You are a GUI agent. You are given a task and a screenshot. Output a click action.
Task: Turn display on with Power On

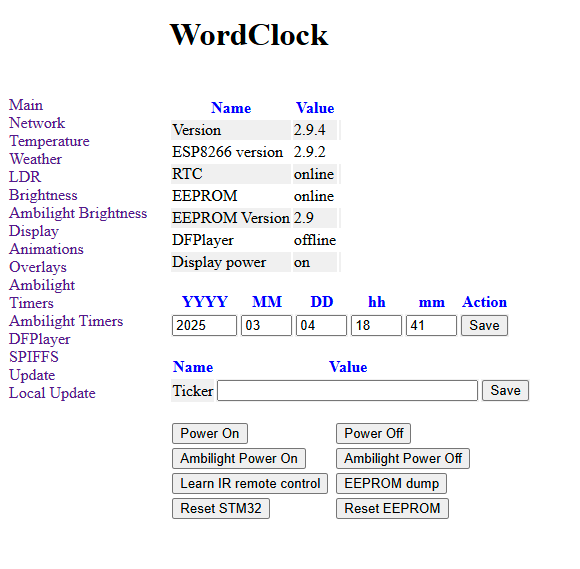coord(210,434)
